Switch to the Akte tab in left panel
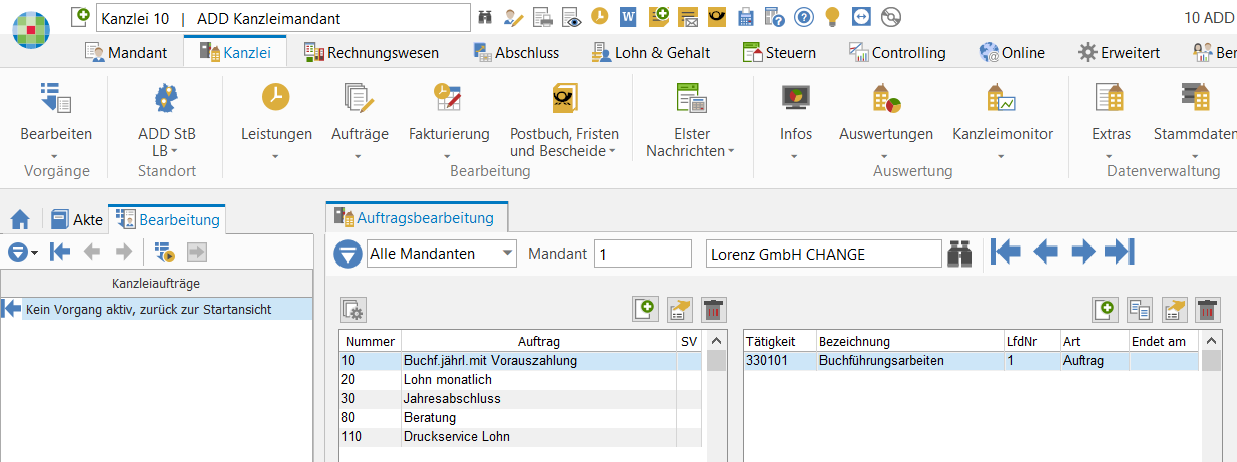Screen dimensions: 1237x462 [x=77, y=219]
